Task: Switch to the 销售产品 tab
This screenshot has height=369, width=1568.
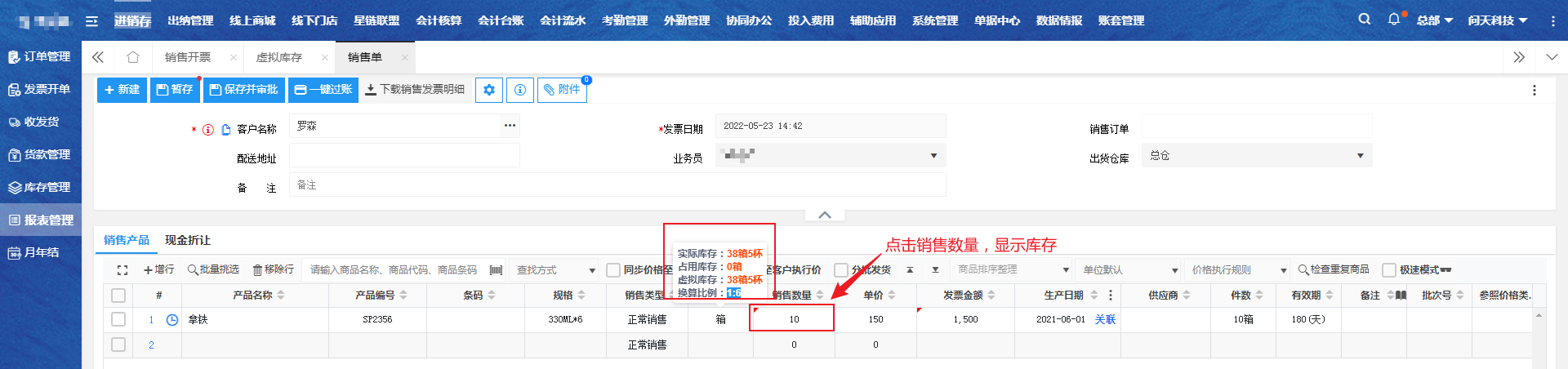Action: tap(127, 240)
